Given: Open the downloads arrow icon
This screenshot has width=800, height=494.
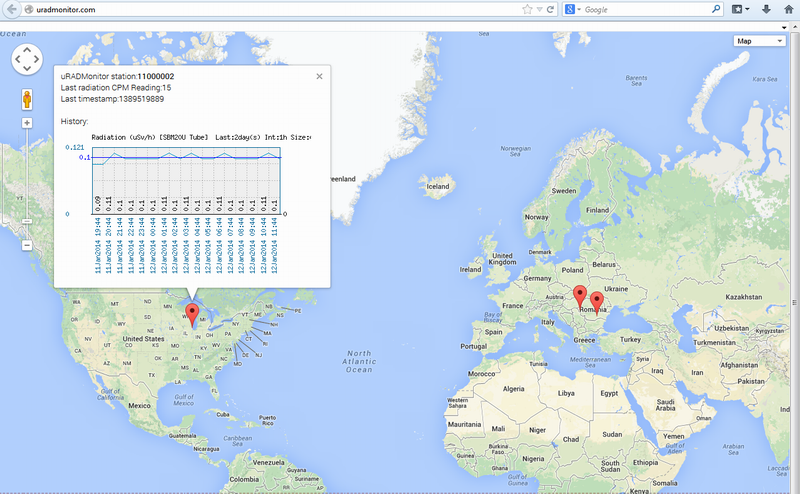Looking at the screenshot, I should tap(766, 9).
